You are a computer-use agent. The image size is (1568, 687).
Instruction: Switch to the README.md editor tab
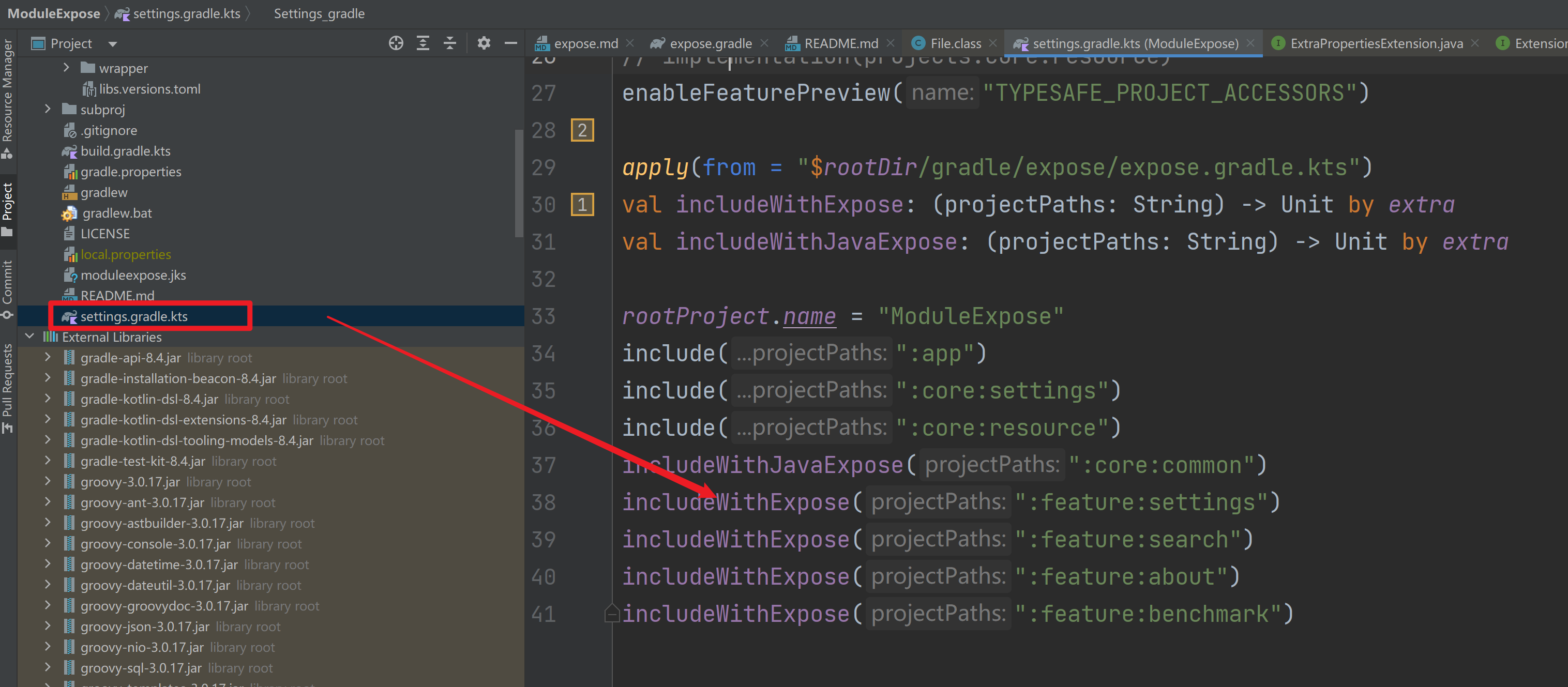point(840,44)
